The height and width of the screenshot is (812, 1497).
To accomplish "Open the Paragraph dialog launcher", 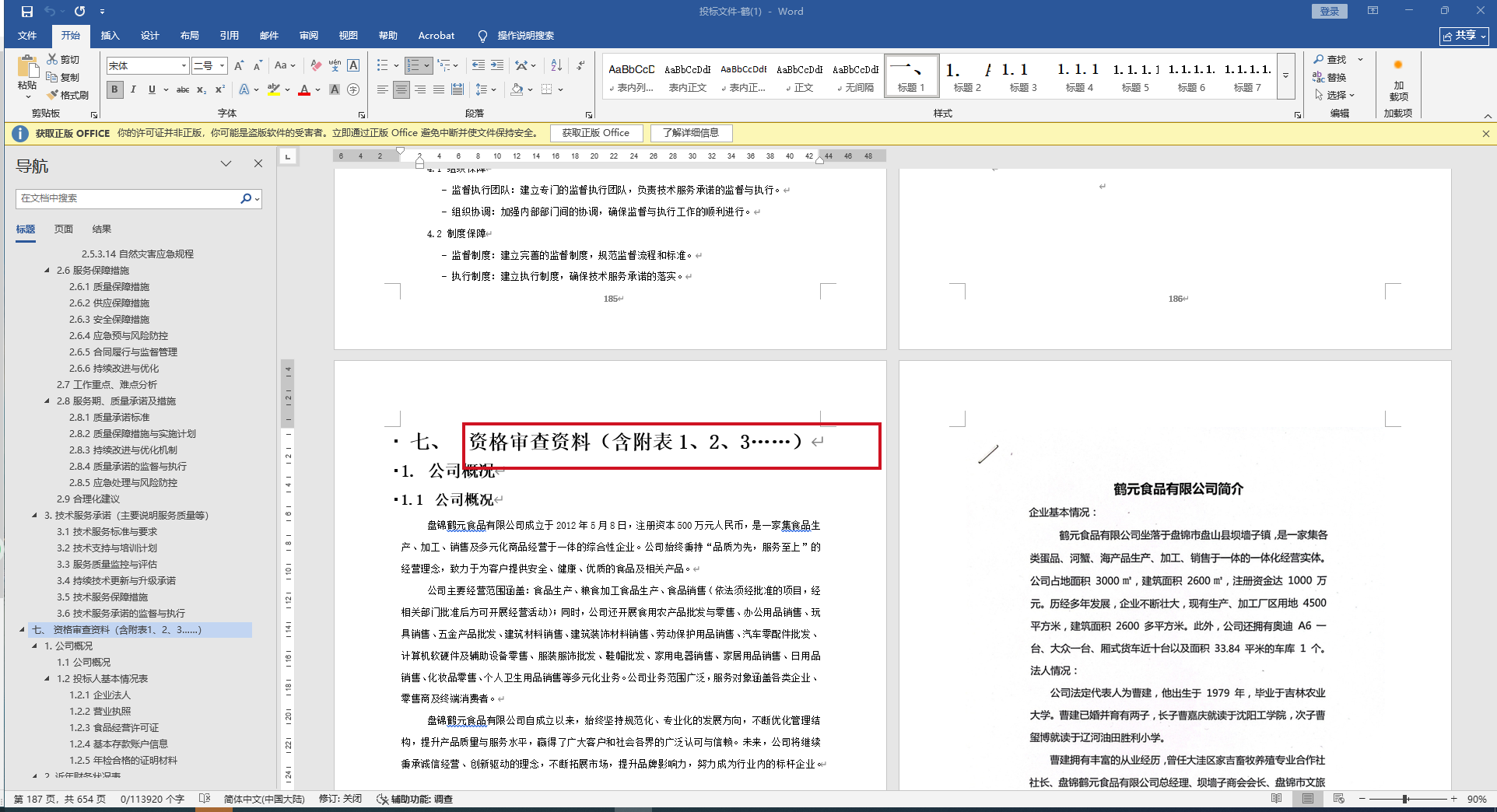I will [589, 114].
